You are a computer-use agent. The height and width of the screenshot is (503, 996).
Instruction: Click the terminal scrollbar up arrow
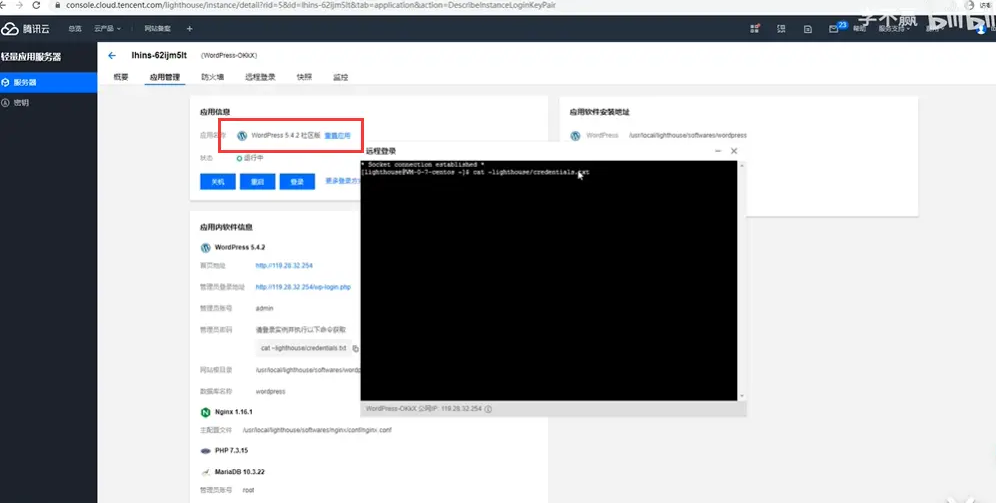(x=741, y=164)
